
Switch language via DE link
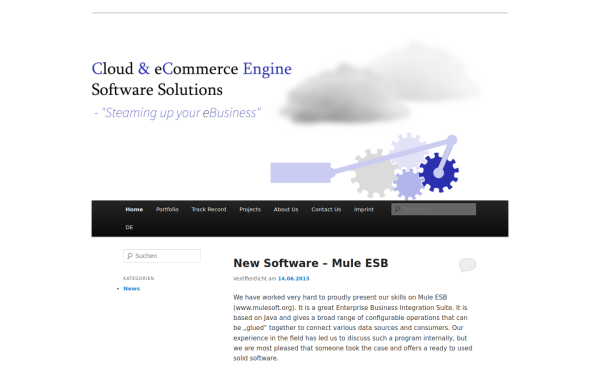point(129,227)
